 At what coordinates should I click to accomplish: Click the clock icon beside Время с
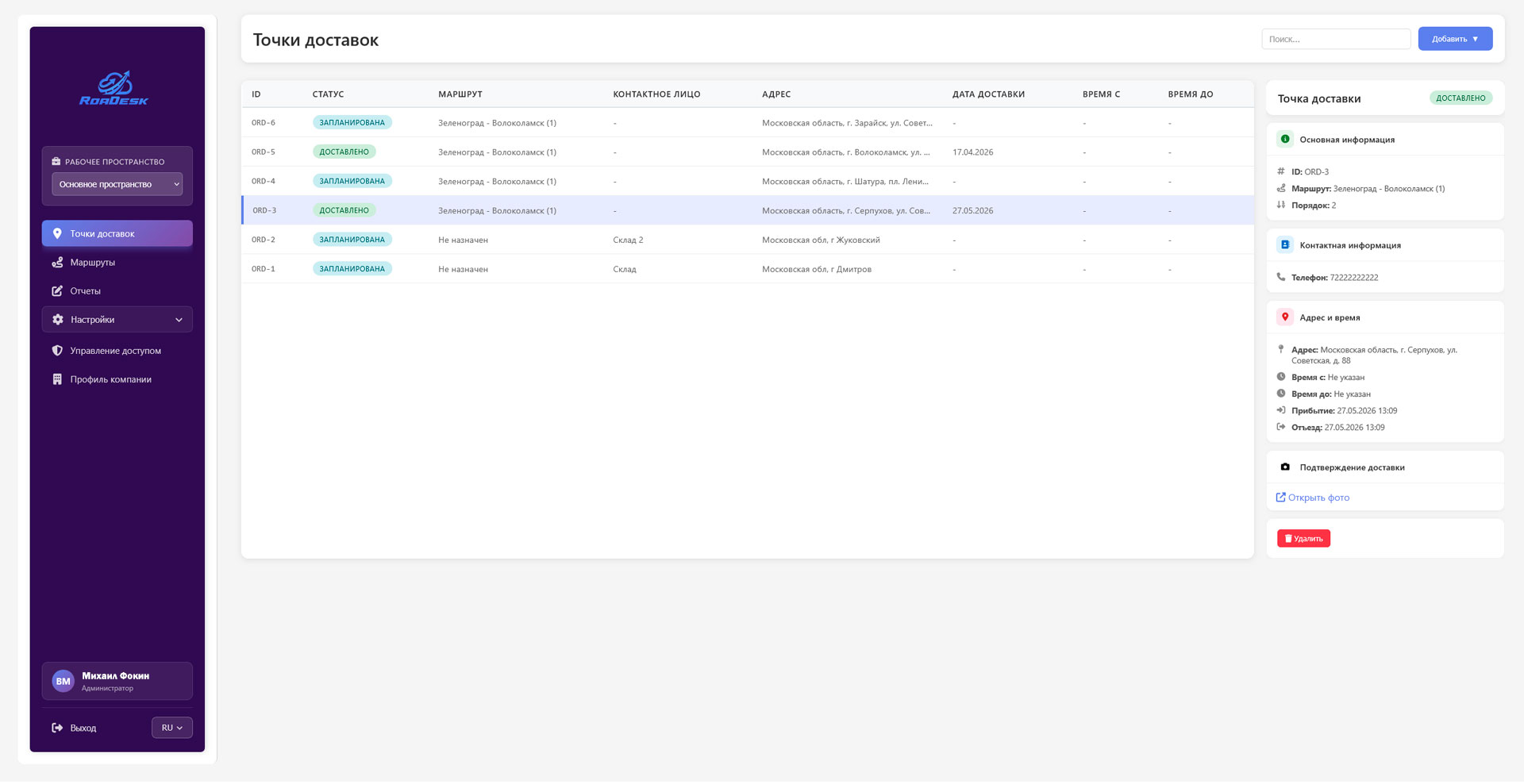(1281, 377)
